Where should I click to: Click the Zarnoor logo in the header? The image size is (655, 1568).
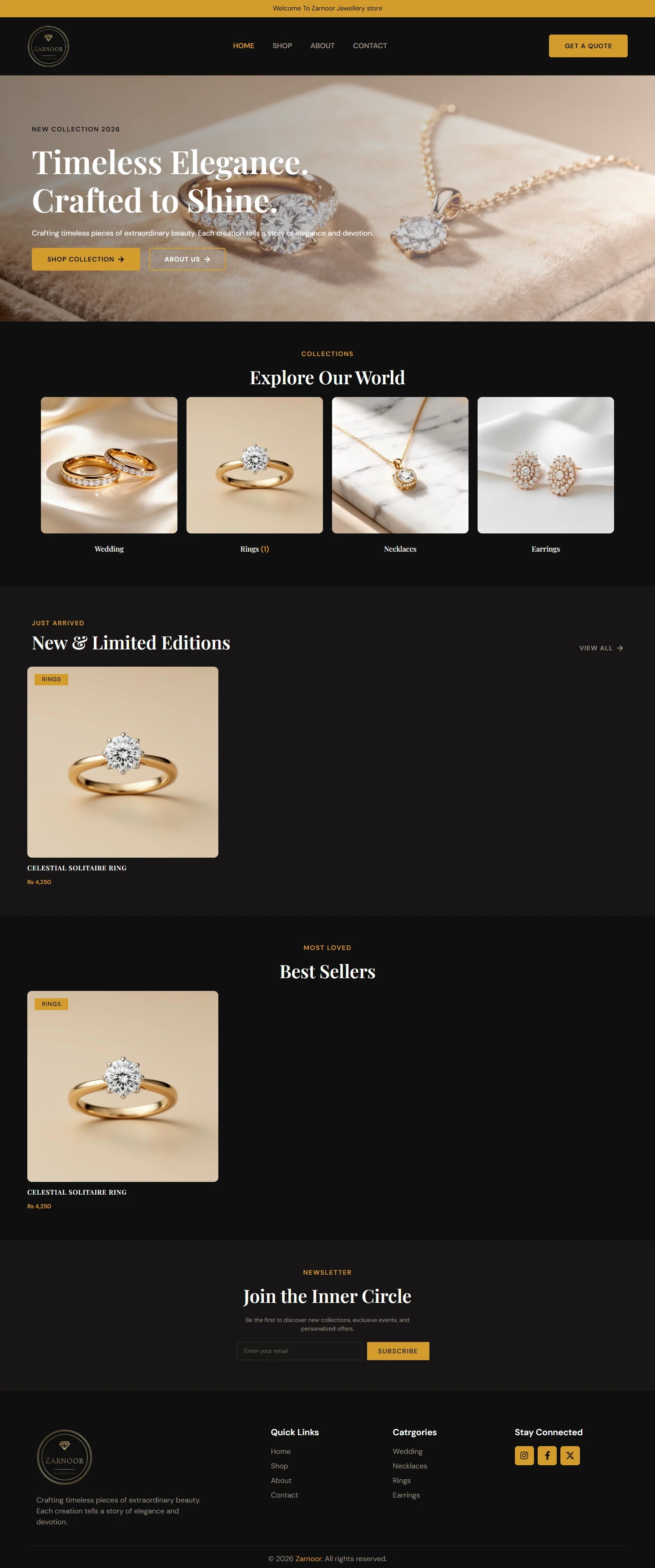point(48,46)
